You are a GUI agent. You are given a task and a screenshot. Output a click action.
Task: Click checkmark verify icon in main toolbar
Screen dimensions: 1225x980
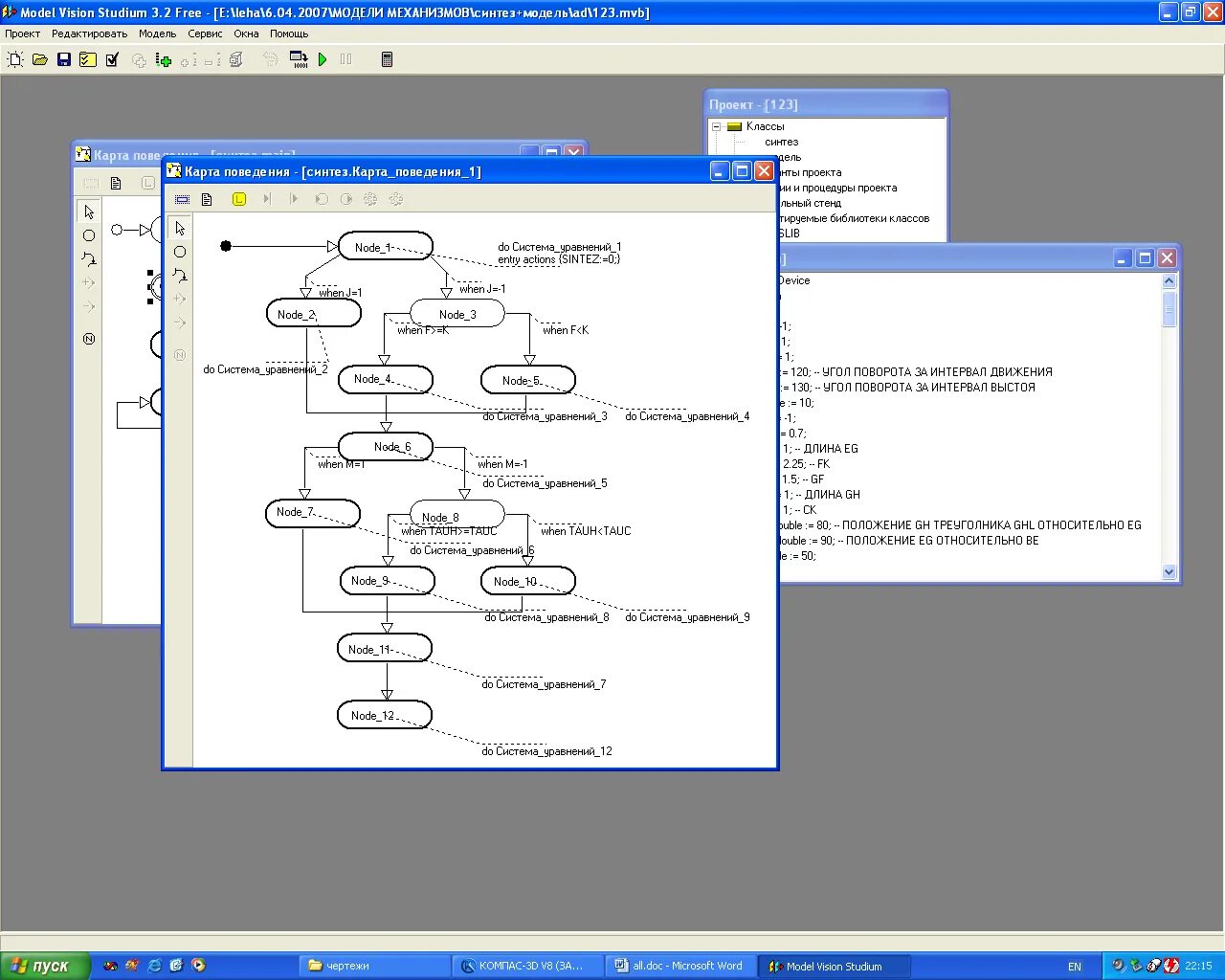click(x=112, y=59)
